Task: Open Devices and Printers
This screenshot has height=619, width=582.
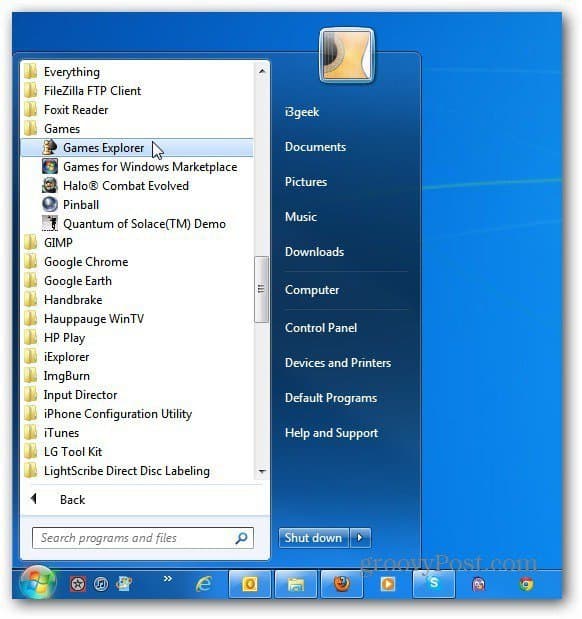Action: [338, 363]
